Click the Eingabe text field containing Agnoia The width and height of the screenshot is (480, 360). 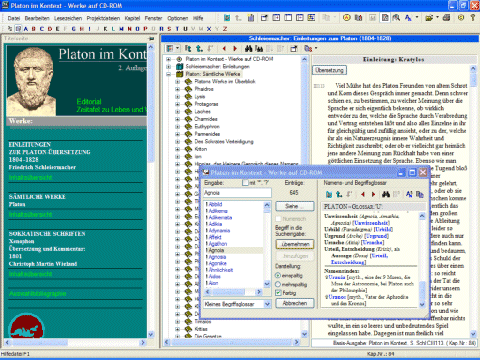237,193
